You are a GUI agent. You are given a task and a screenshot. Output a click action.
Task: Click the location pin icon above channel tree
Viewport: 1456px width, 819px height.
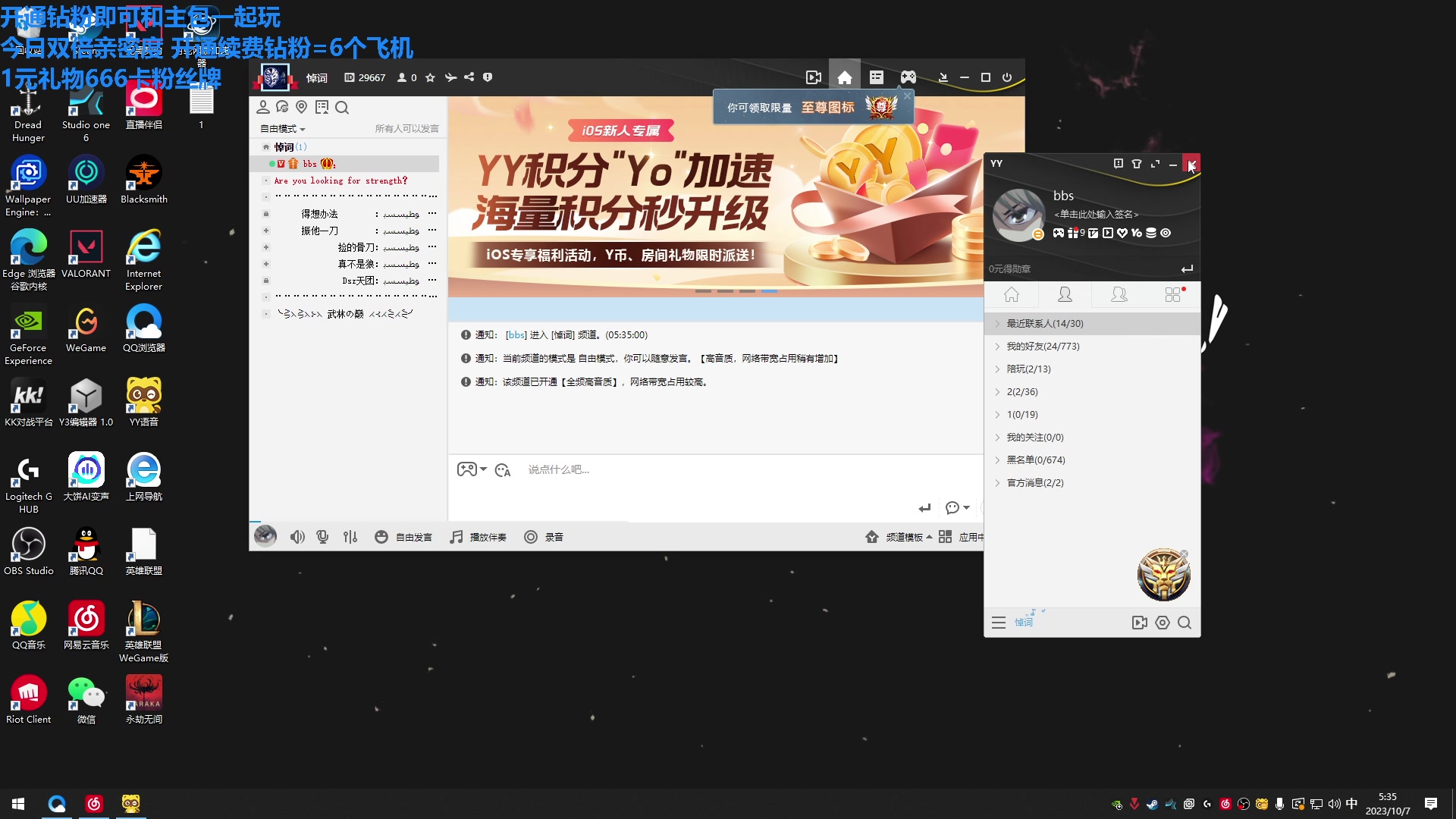tap(302, 108)
